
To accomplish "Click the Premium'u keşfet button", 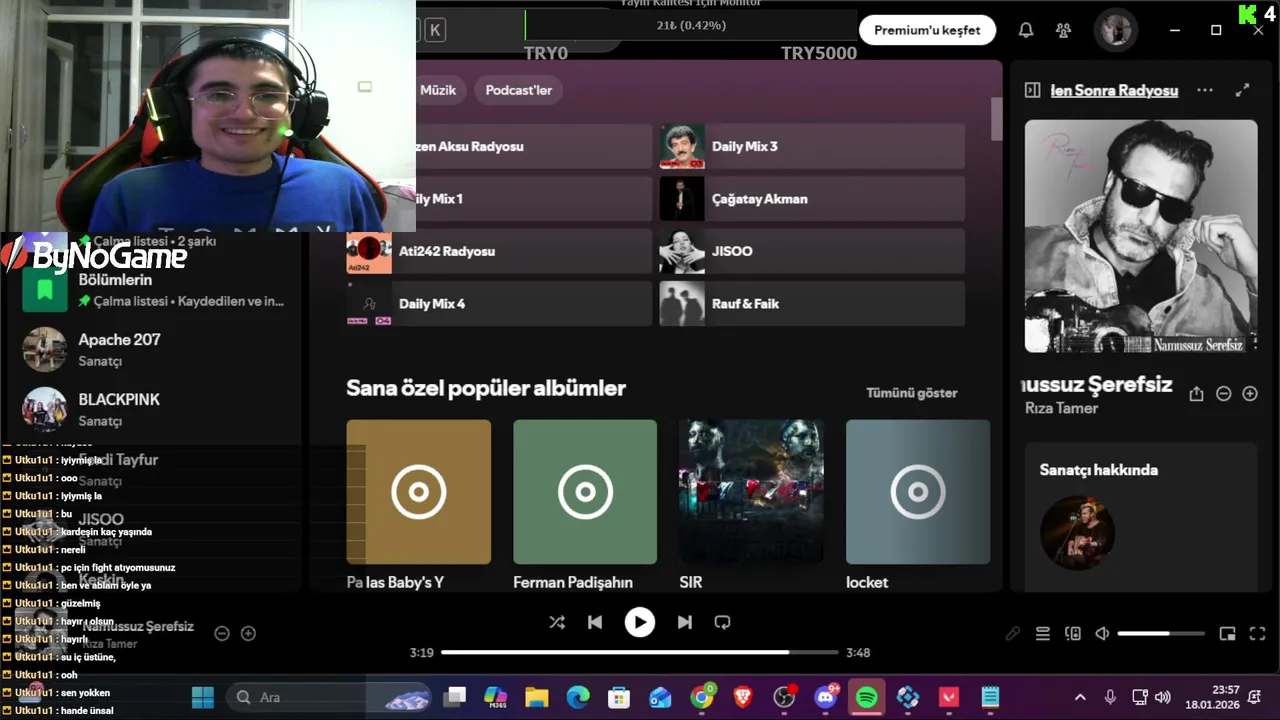I will (927, 30).
